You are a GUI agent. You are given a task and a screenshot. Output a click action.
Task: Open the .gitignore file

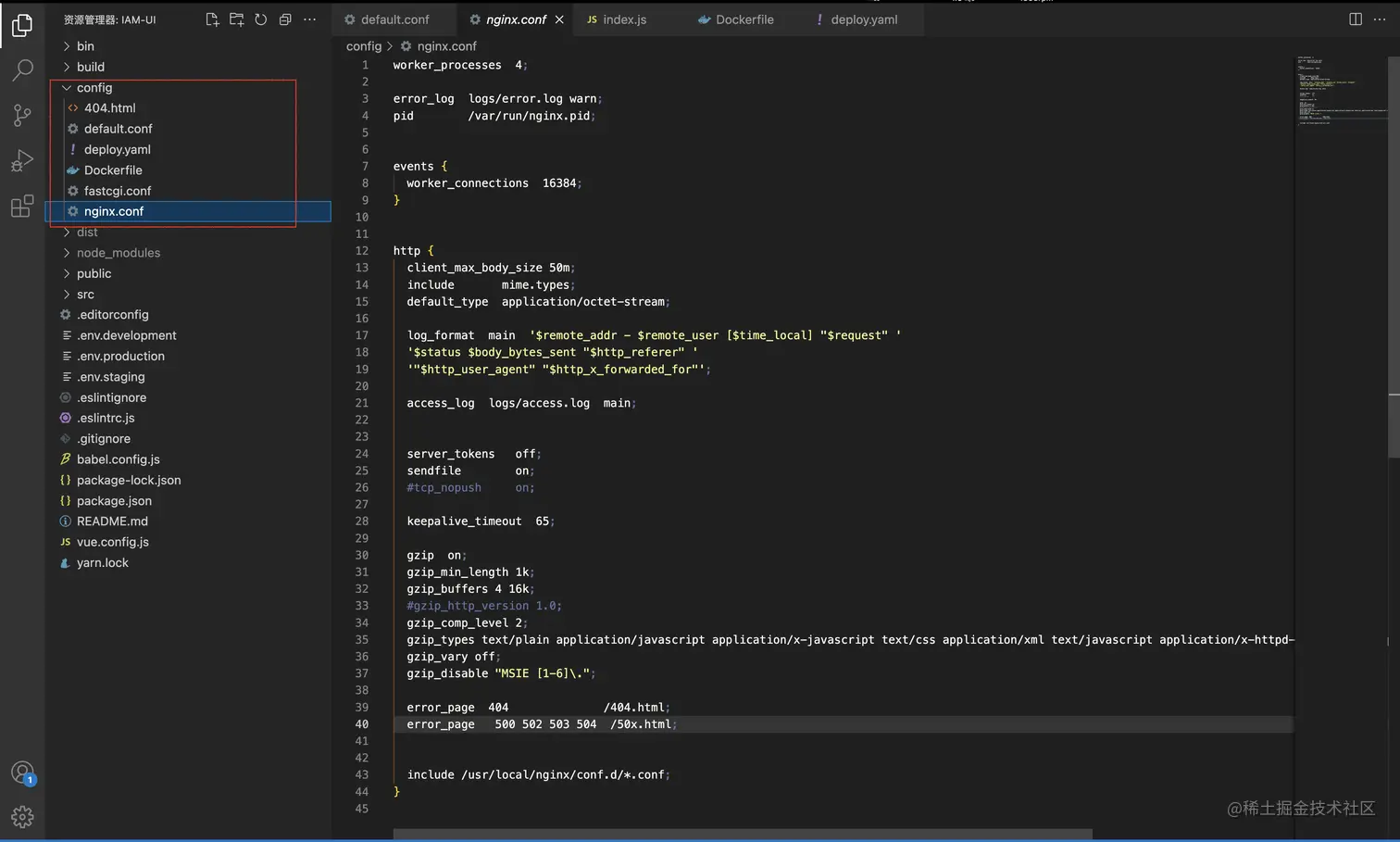(188, 439)
